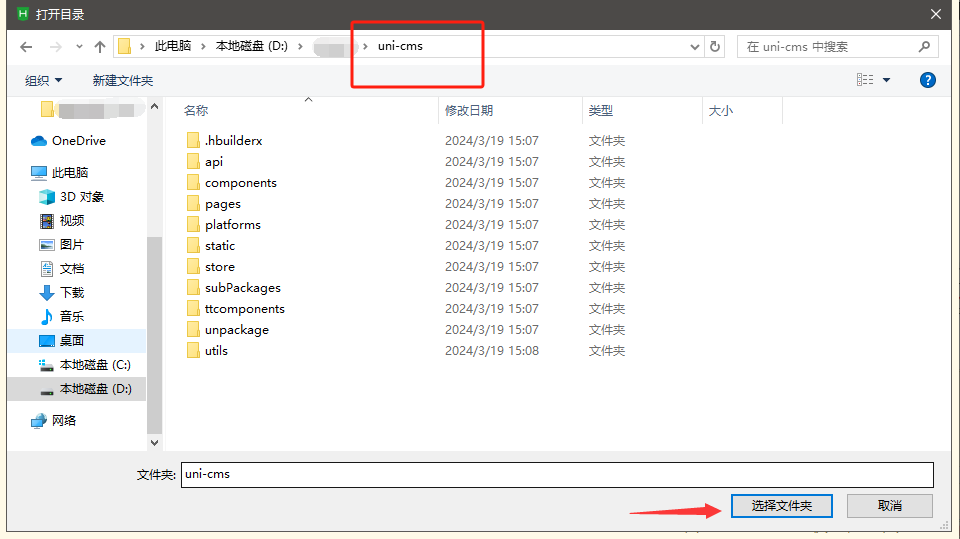
Task: Open recent locations dropdown next to forward arrow
Action: (79, 47)
